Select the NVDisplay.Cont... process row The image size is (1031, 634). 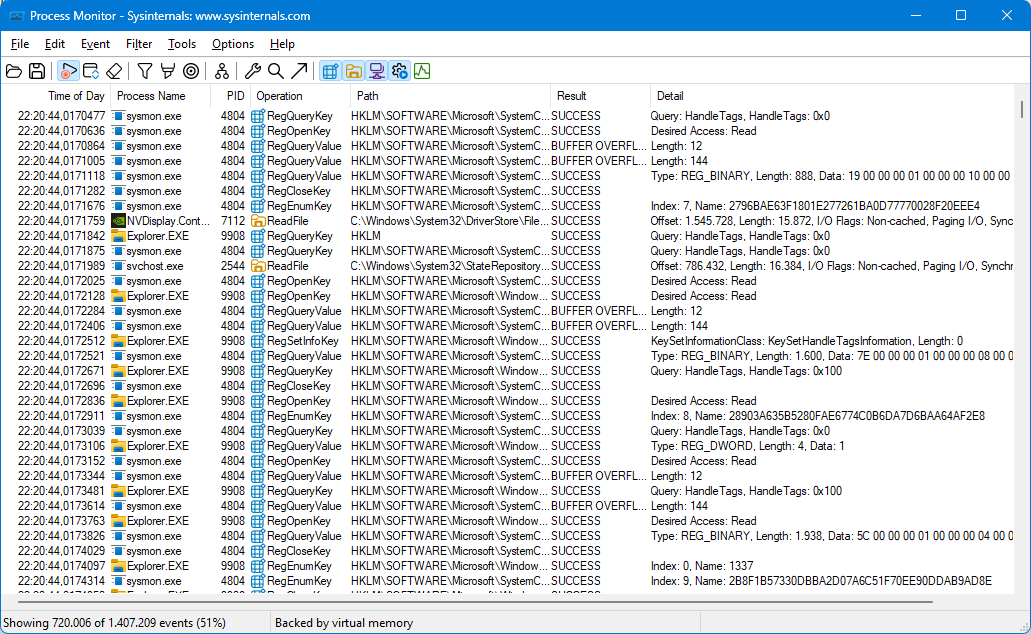(x=508, y=221)
